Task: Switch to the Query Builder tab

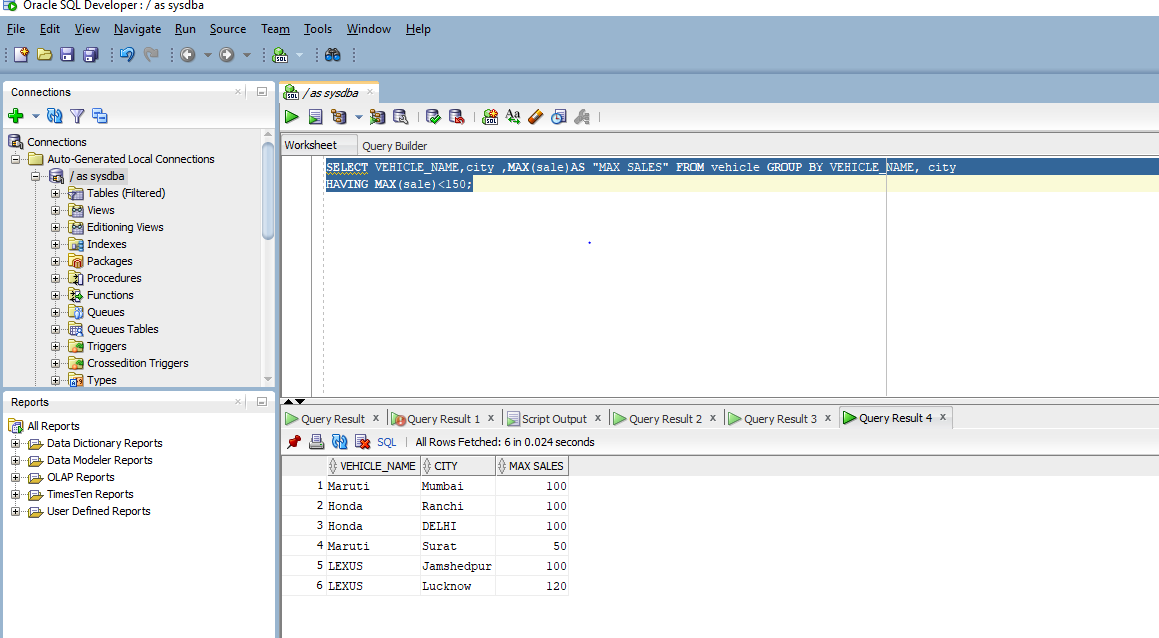Action: click(394, 146)
